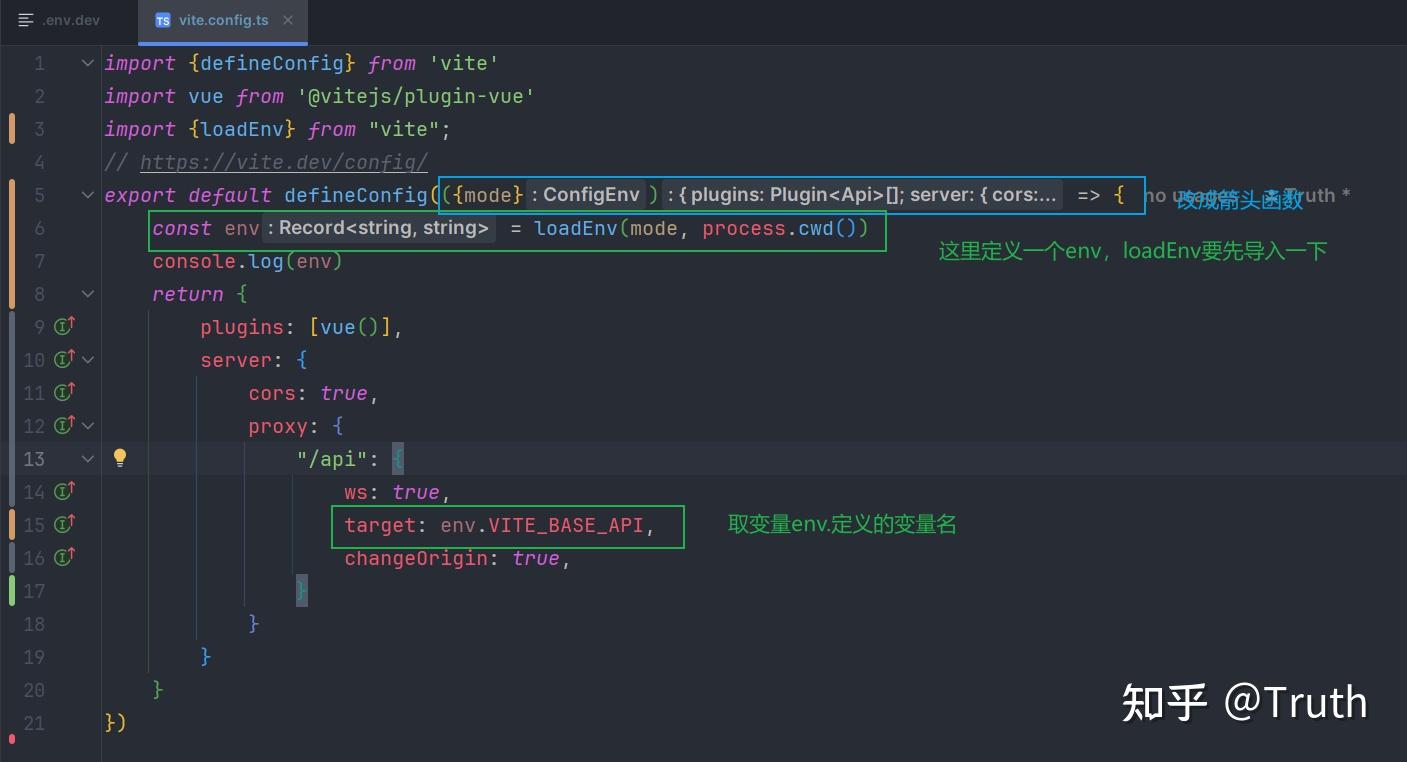Screen dimensions: 1407x762
Task: Click the implements gutter icon beside line 11
Action: (65, 392)
